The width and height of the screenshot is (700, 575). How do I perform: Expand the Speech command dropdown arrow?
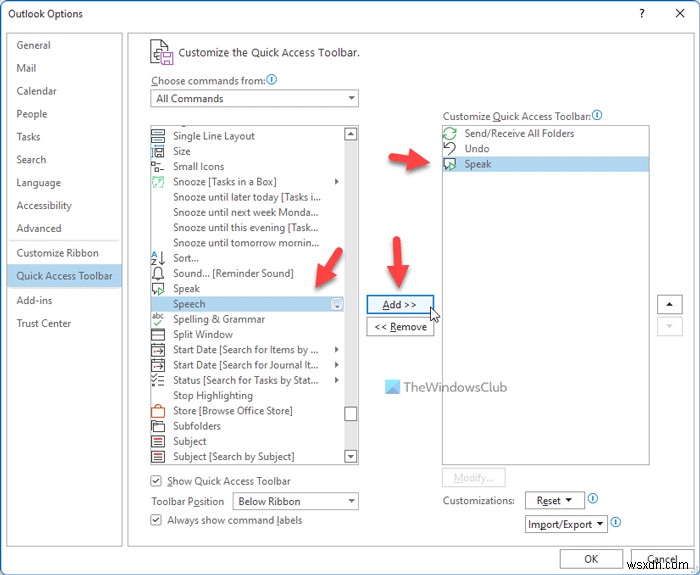tap(337, 304)
